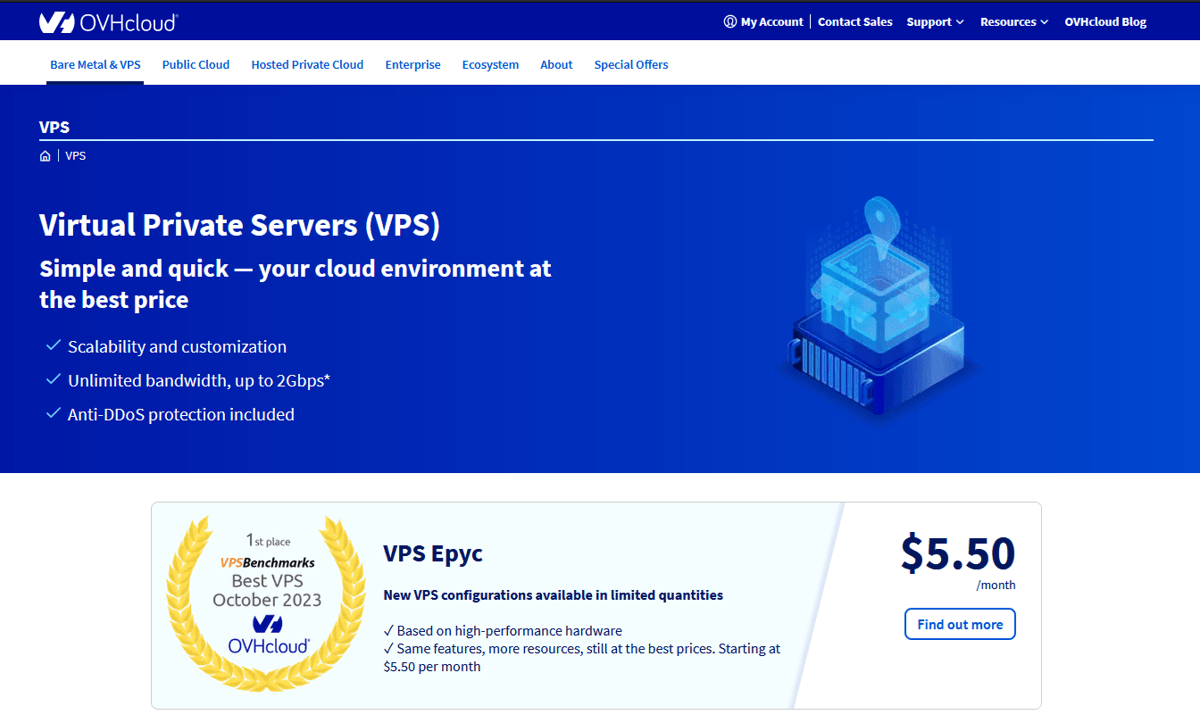The image size is (1200, 723).
Task: Open the Special Offers menu
Action: point(631,65)
